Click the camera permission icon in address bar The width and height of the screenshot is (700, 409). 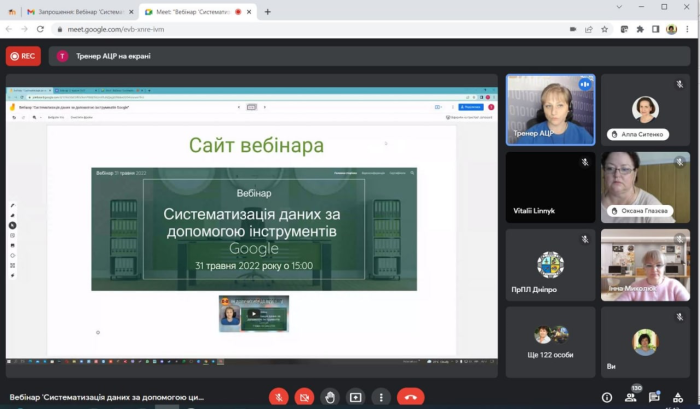(573, 29)
